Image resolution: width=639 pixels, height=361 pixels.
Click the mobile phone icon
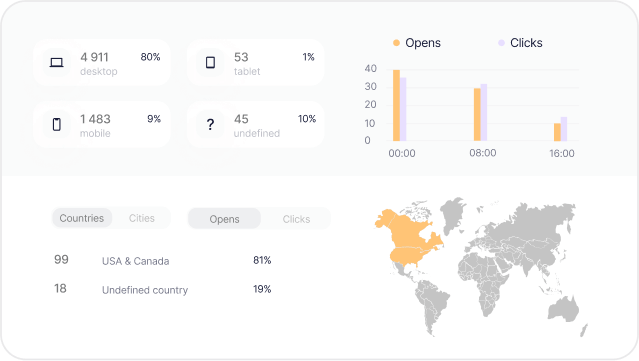click(x=57, y=124)
